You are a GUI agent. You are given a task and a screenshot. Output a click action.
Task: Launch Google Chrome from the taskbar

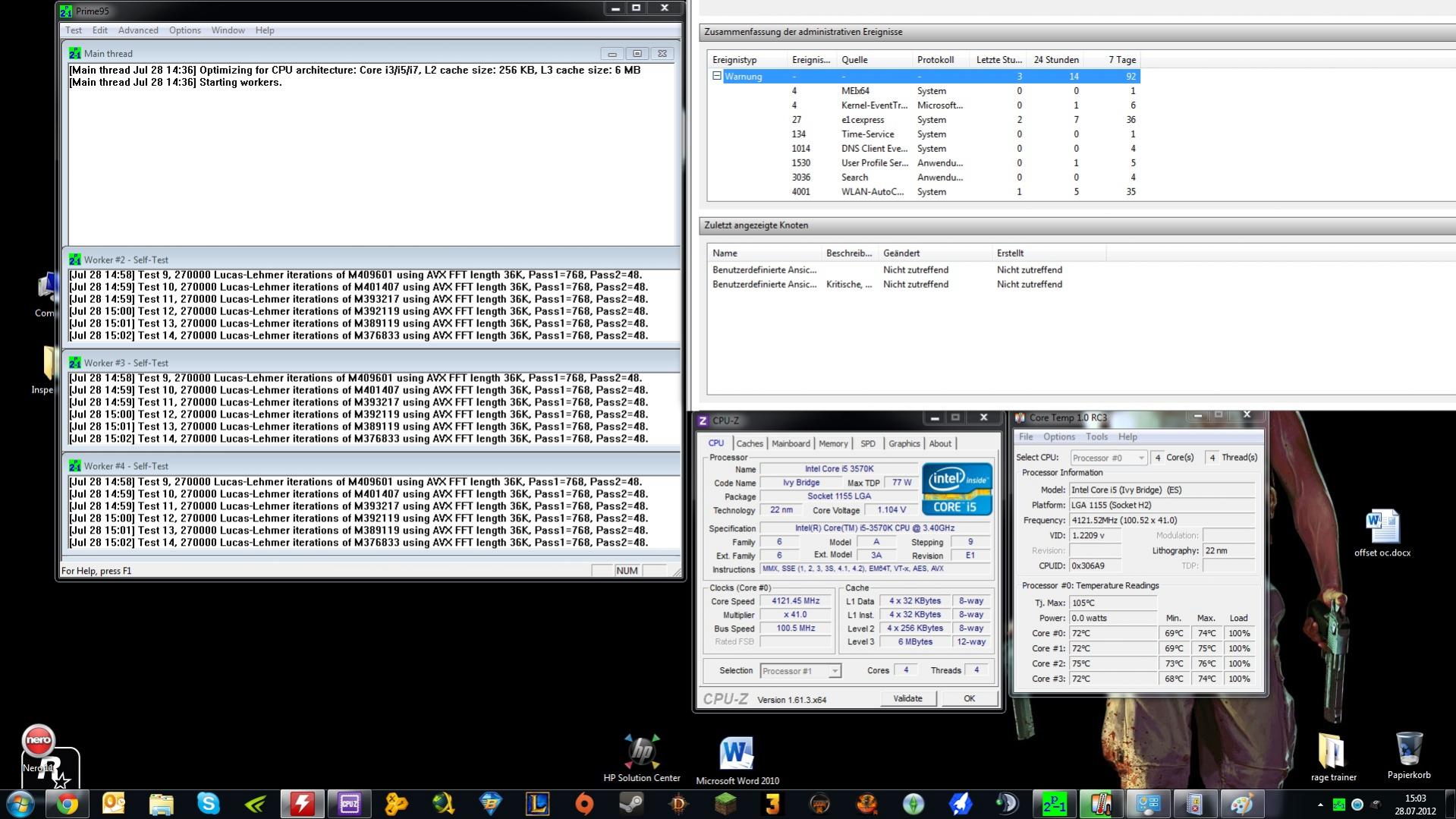click(67, 804)
